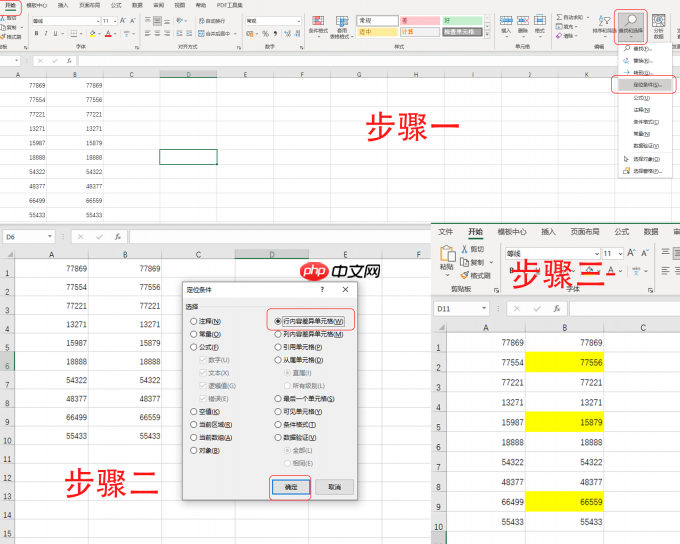Click Format (格式) icon in Cells group
Screen dimensions: 680x544
[539, 24]
